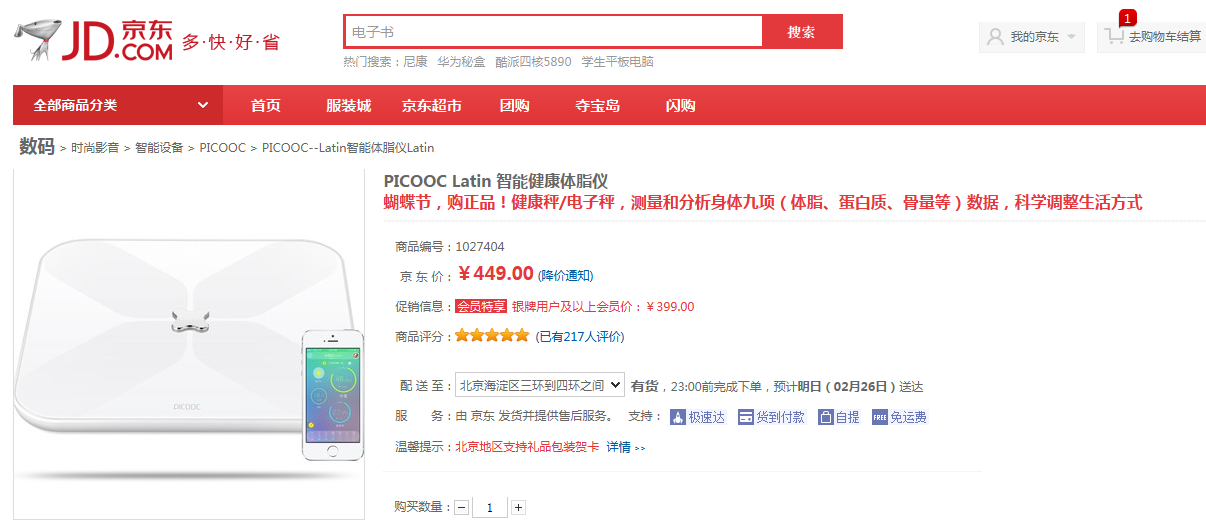Decrease purchase quantity with minus button
Screen dimensions: 1206x523
click(461, 508)
